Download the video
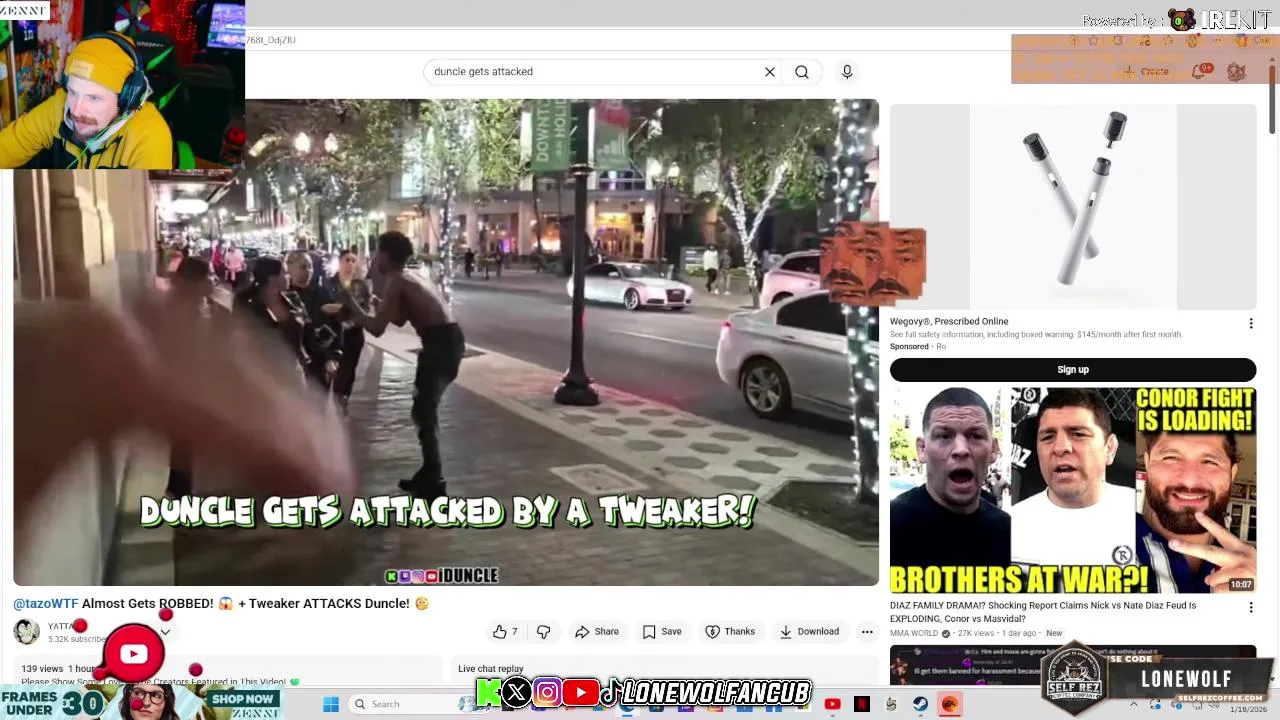Image resolution: width=1280 pixels, height=720 pixels. (809, 632)
